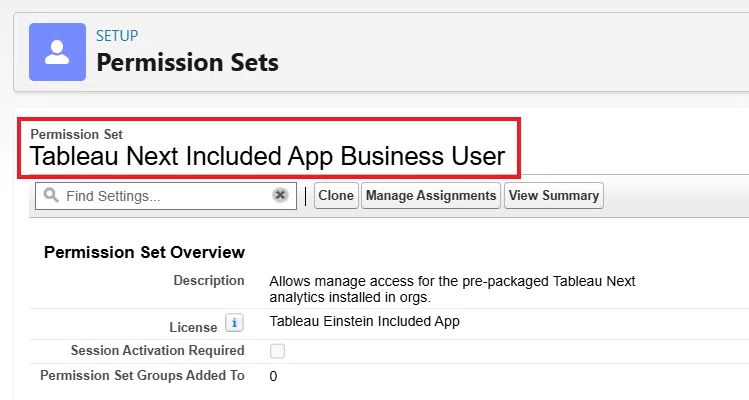This screenshot has height=400, width=749.
Task: Click the Permission Sets user icon
Action: [x=57, y=52]
